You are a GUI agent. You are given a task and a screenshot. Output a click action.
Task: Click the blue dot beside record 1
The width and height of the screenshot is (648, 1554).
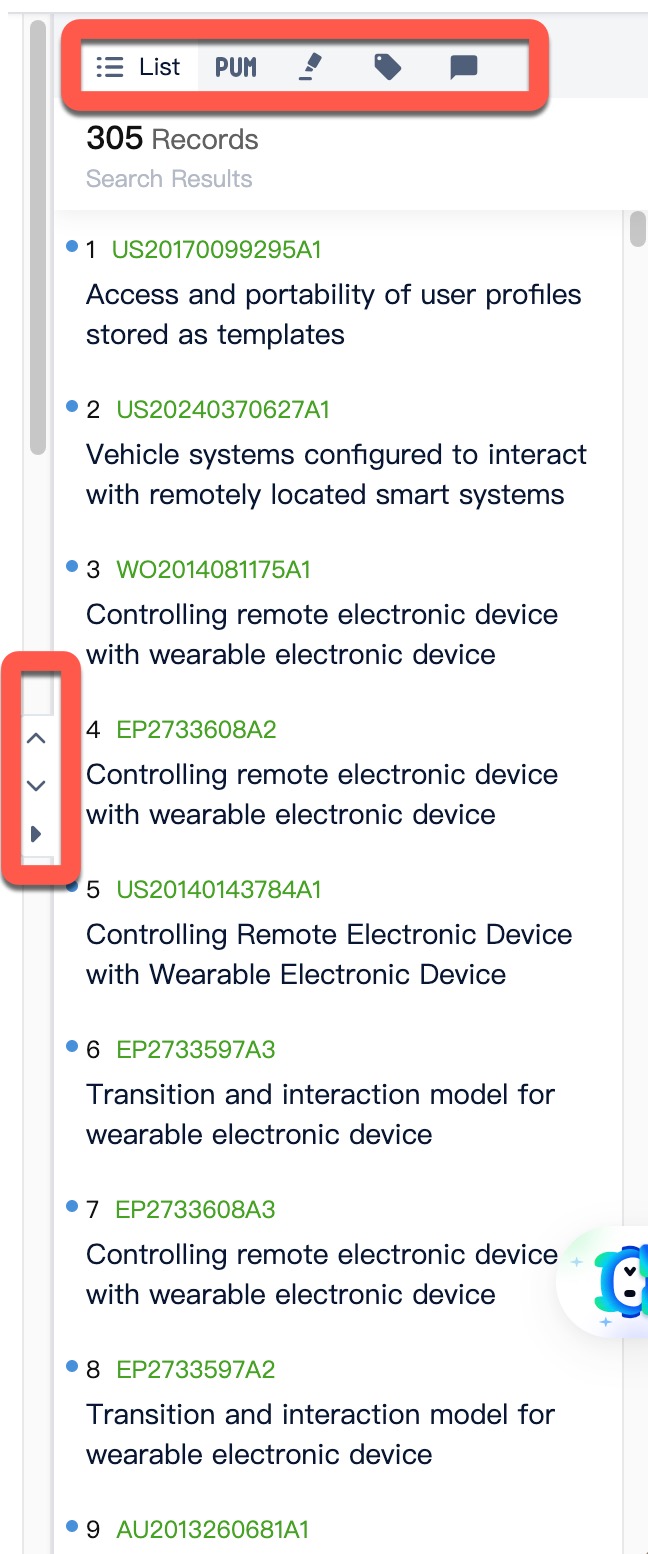click(72, 245)
